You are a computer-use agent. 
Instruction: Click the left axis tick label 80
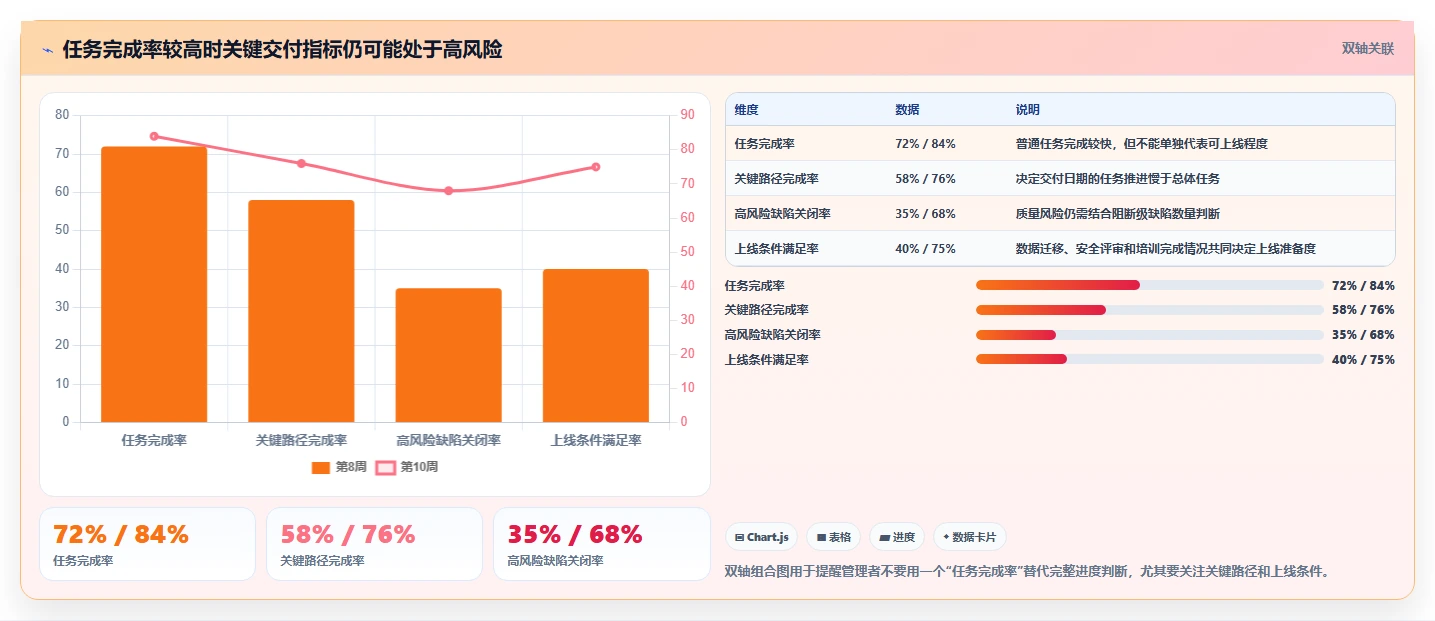click(62, 115)
